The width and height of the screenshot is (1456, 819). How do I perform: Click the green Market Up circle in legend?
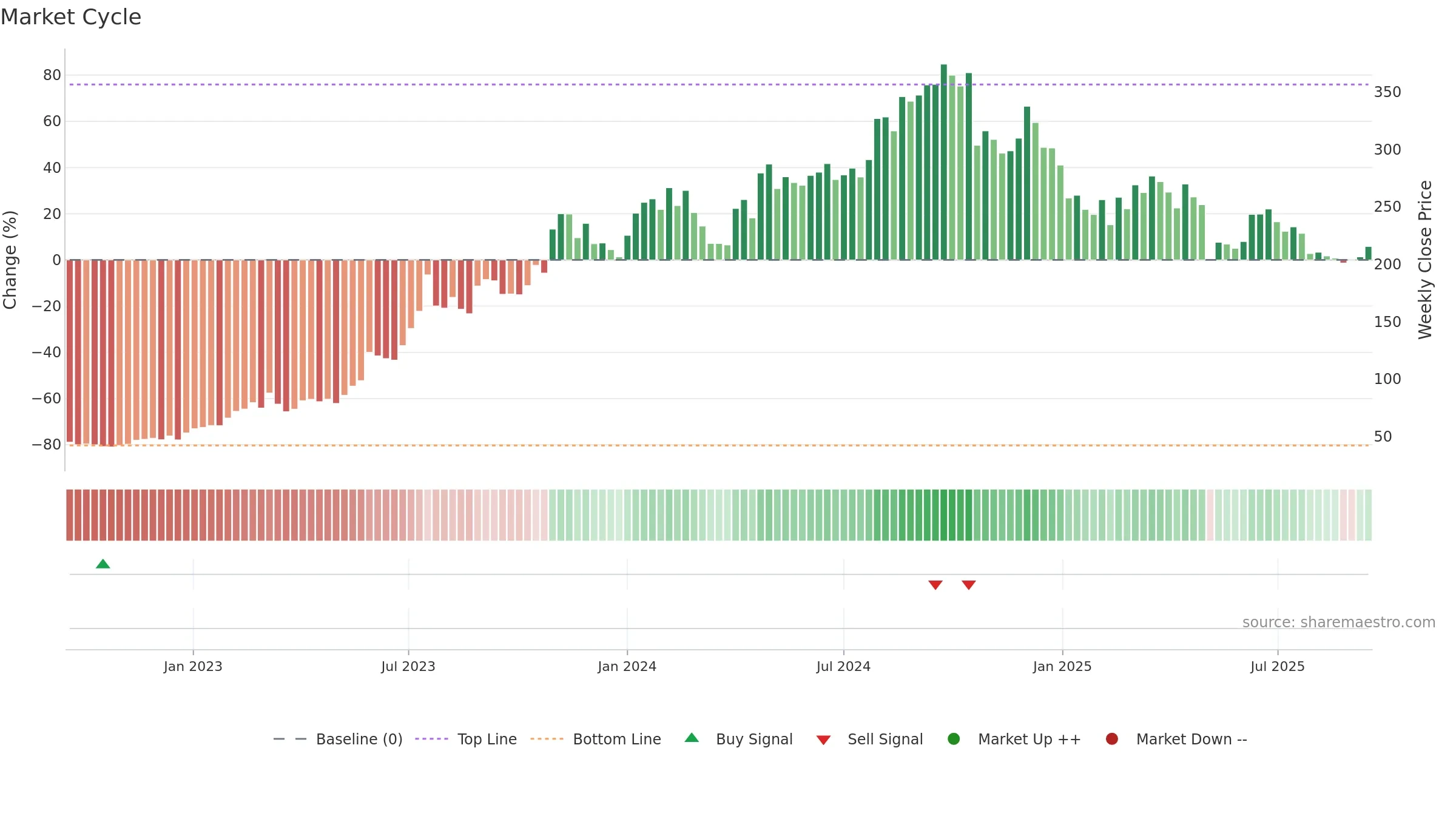tap(954, 739)
